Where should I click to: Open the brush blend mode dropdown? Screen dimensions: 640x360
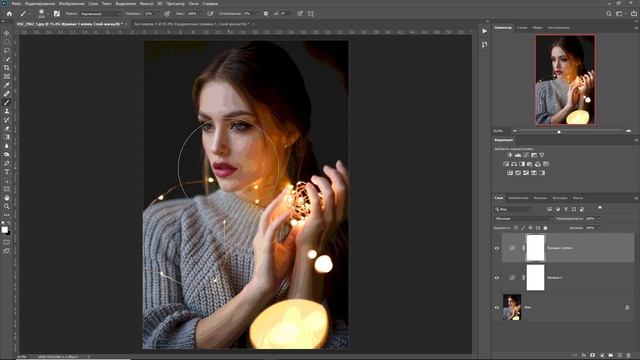100,13
